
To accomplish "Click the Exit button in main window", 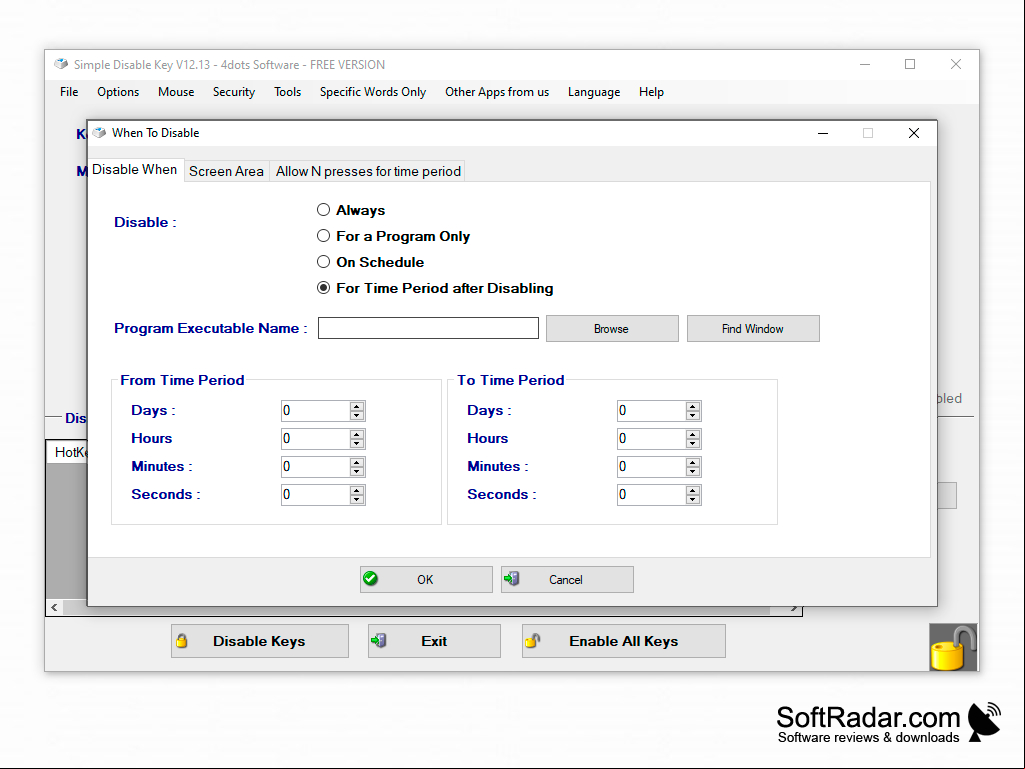I will [435, 641].
